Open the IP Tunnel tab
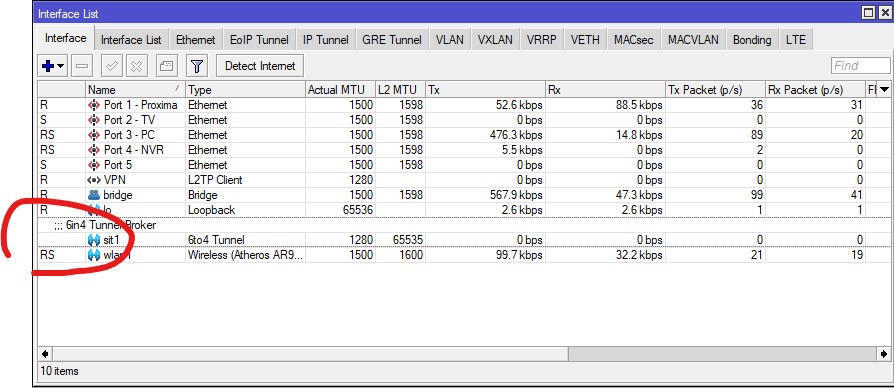 [x=326, y=40]
